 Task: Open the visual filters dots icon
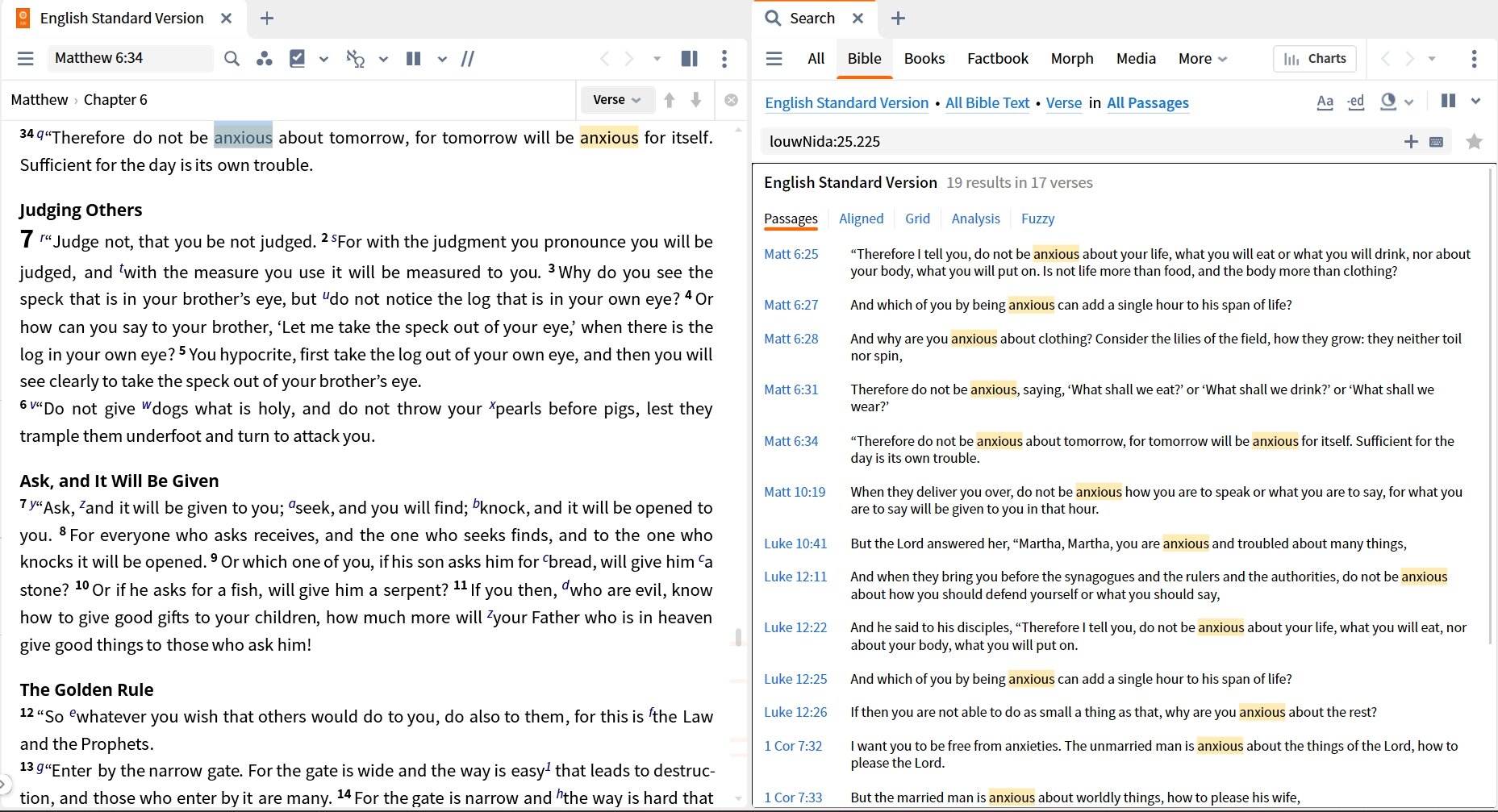point(264,58)
